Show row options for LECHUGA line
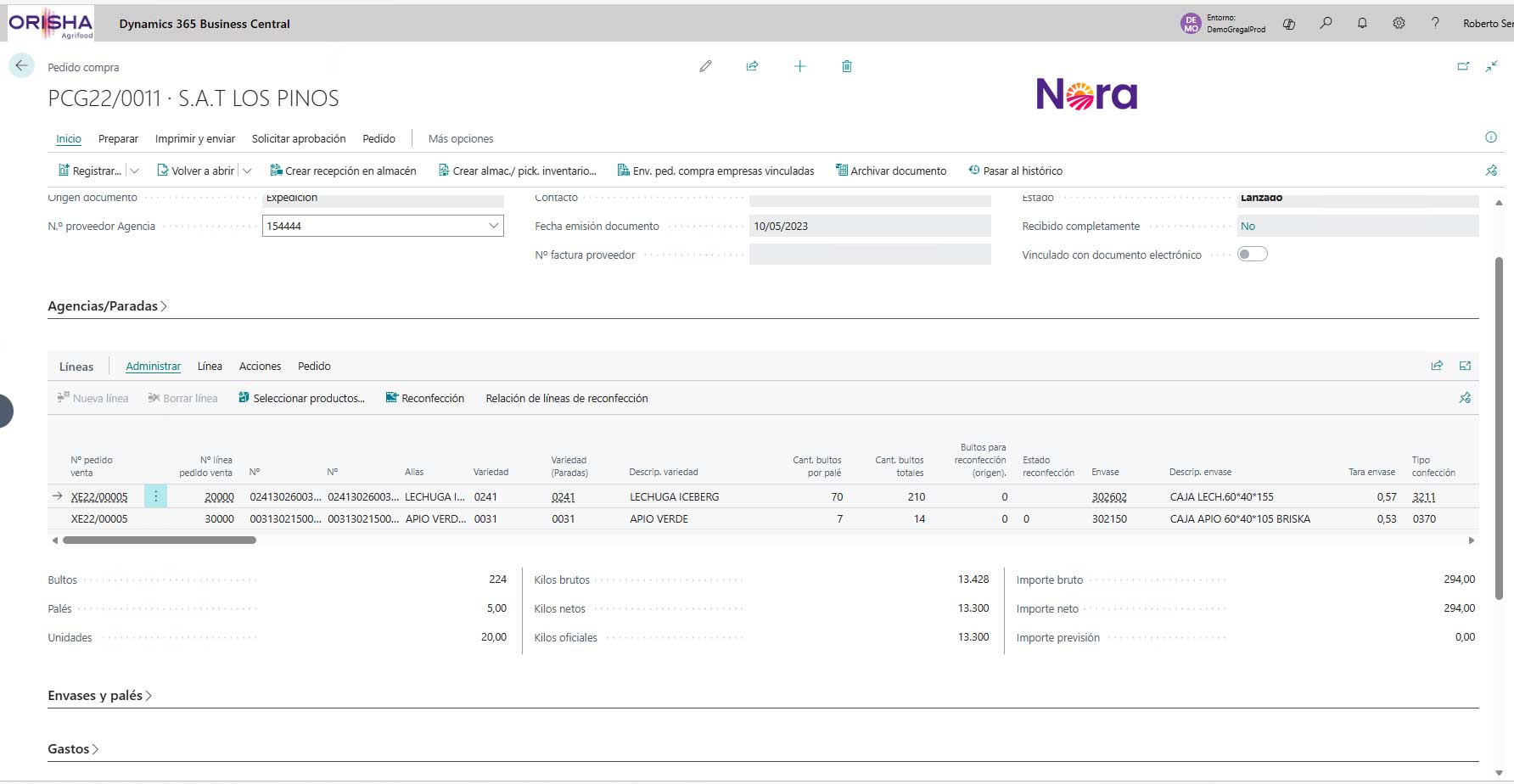Image resolution: width=1514 pixels, height=784 pixels. (155, 496)
